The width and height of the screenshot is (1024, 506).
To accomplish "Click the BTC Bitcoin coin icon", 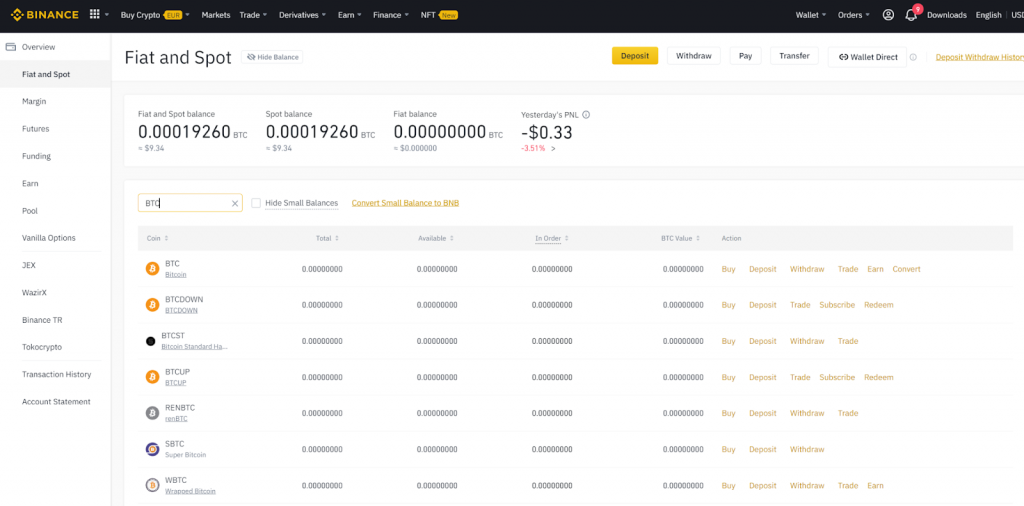I will pos(152,268).
